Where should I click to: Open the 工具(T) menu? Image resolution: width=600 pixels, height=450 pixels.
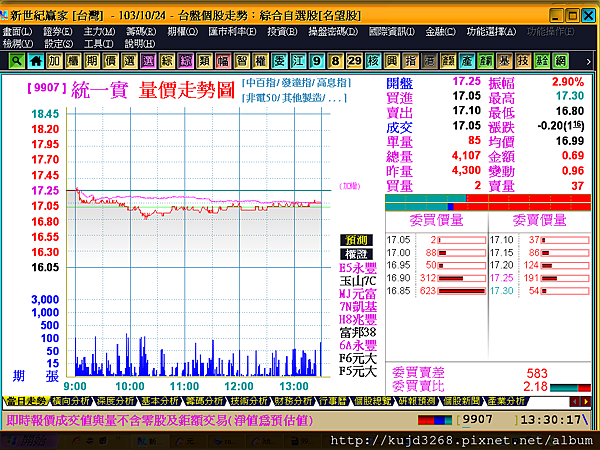[x=99, y=44]
